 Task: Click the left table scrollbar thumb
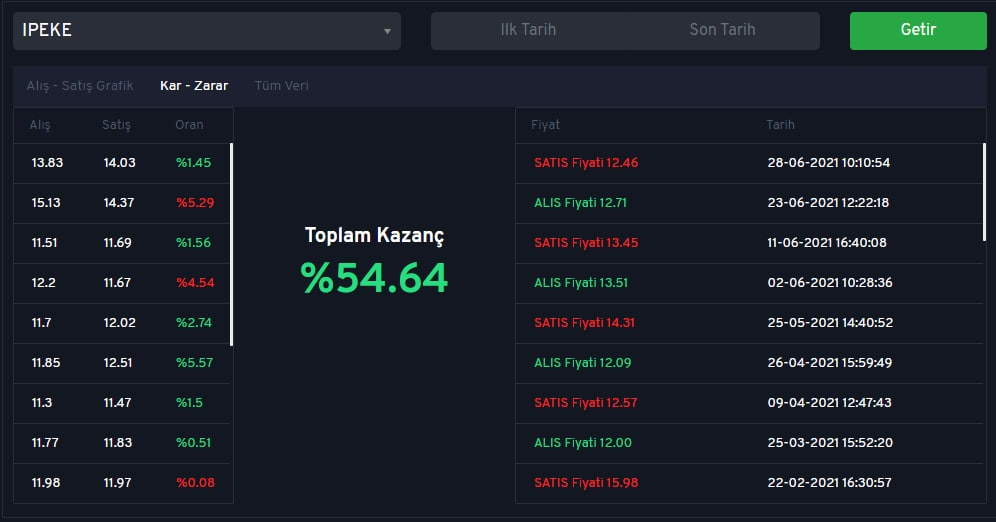[x=231, y=244]
